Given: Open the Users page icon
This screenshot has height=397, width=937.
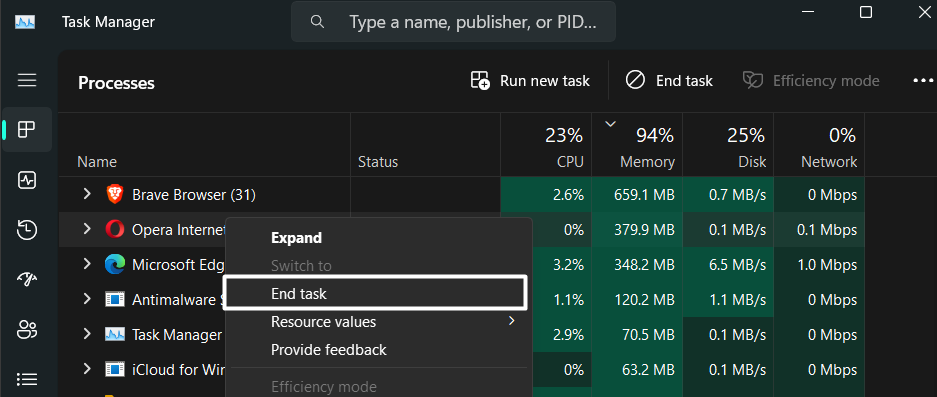Looking at the screenshot, I should coord(27,329).
